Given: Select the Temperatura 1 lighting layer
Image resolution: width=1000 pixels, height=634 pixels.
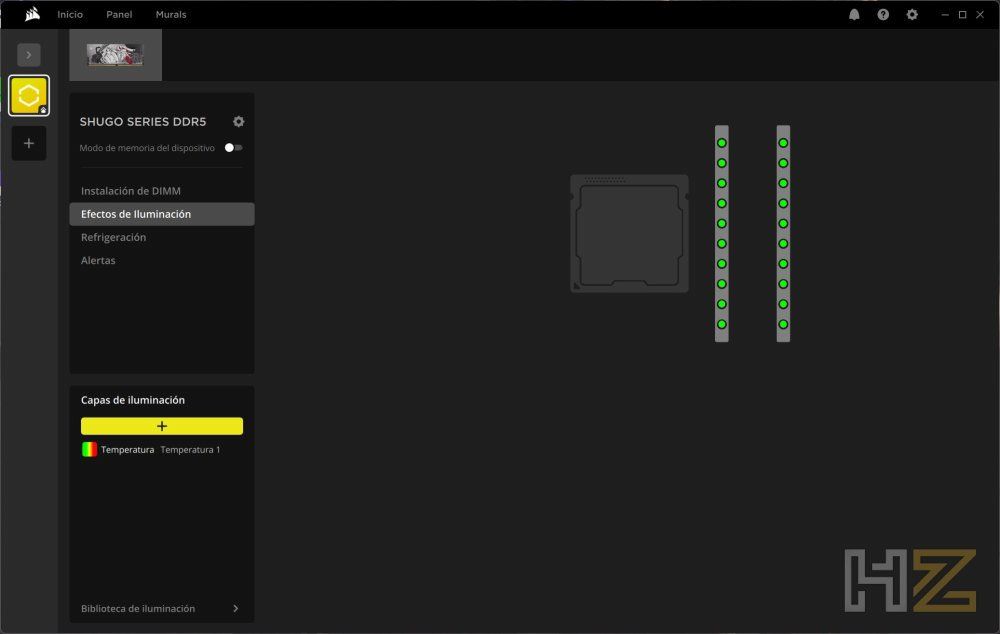Looking at the screenshot, I should (x=162, y=450).
